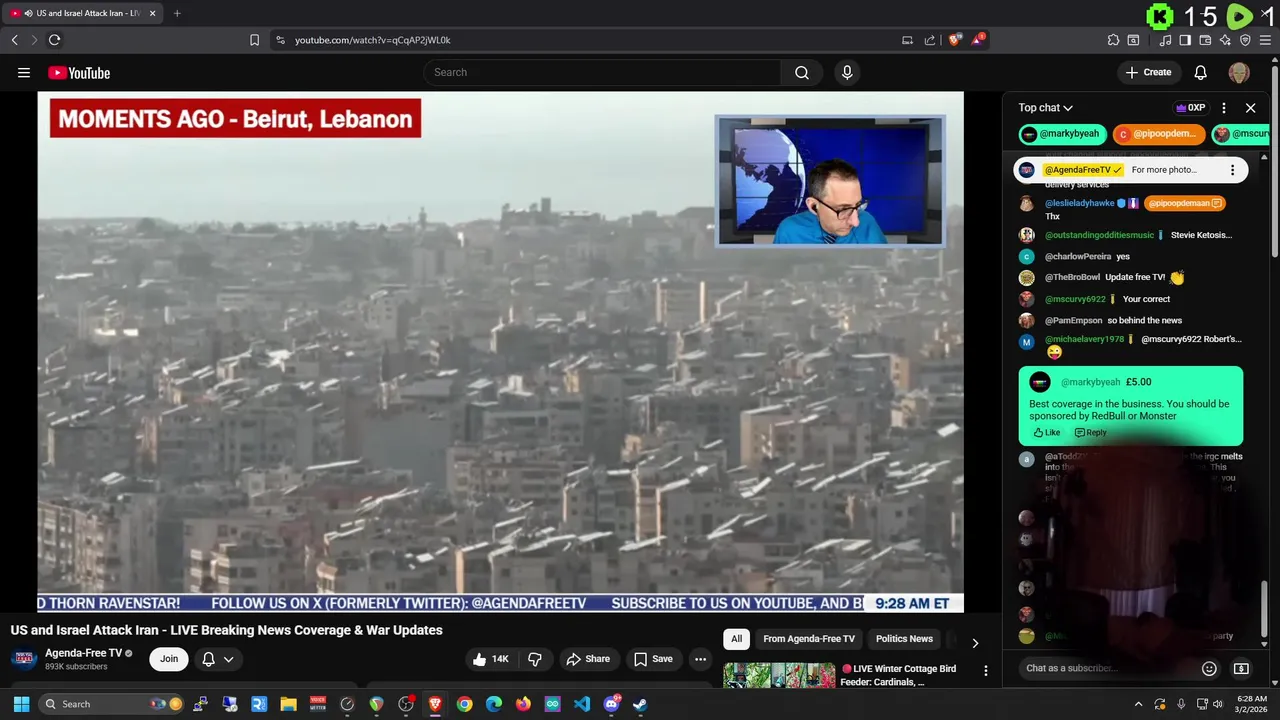Image resolution: width=1280 pixels, height=720 pixels.
Task: Open Visual Studio Code from the taskbar
Action: (x=582, y=704)
